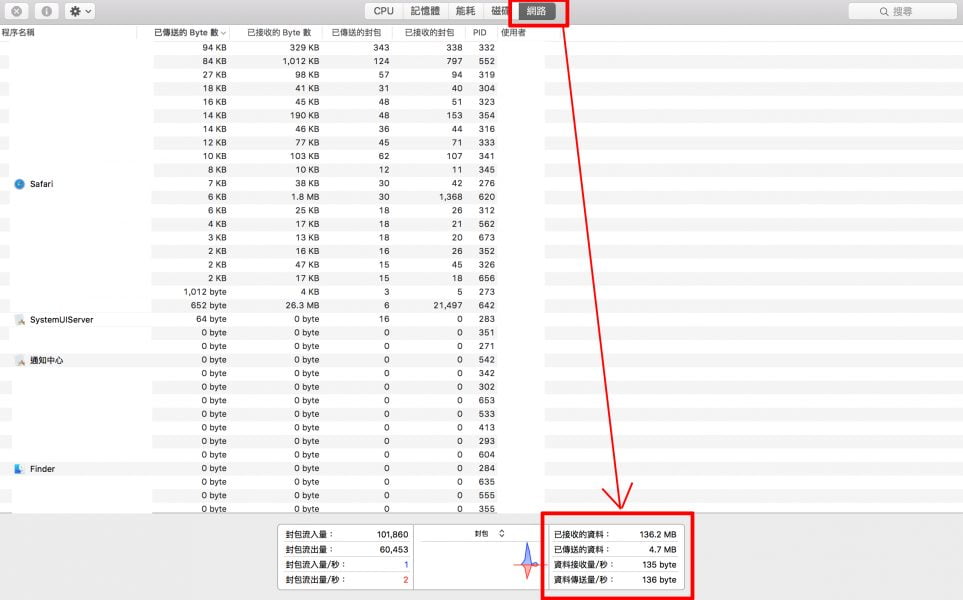Click the Finder process icon
The width and height of the screenshot is (963, 600).
click(x=19, y=468)
